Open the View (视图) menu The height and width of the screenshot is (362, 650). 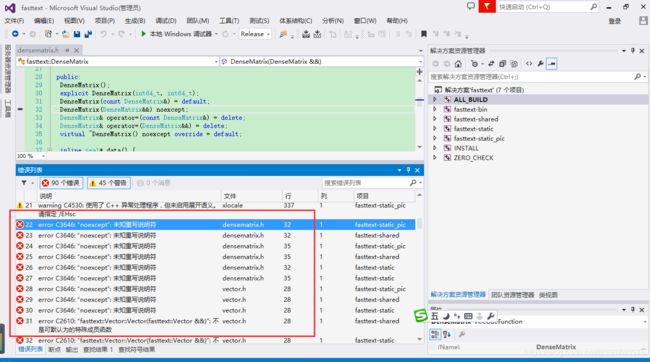pyautogui.click(x=74, y=20)
